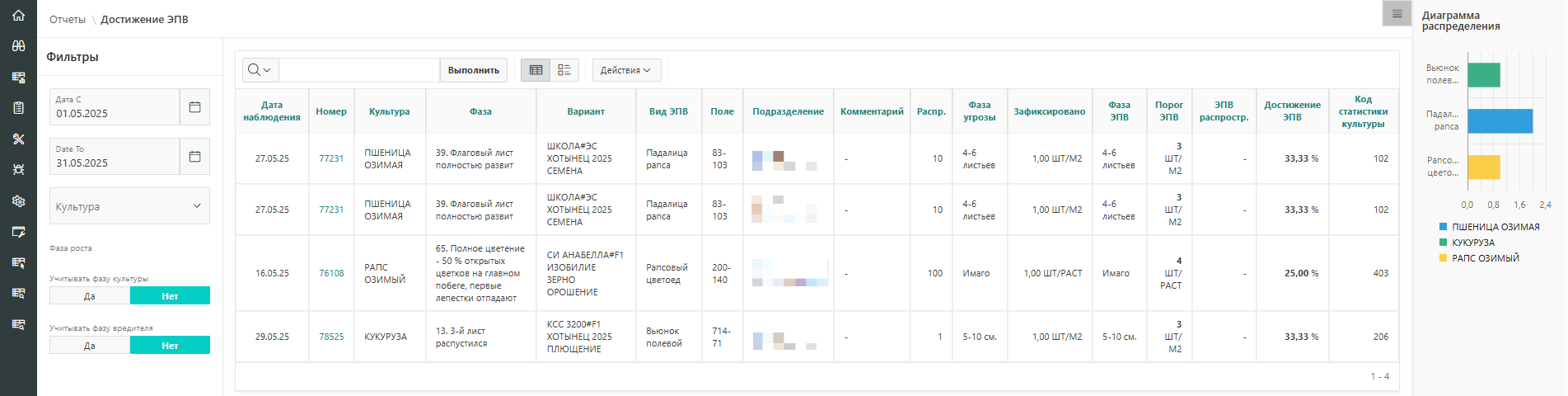Click the binoculars icon in the sidebar
The width and height of the screenshot is (1568, 396).
pyautogui.click(x=18, y=46)
